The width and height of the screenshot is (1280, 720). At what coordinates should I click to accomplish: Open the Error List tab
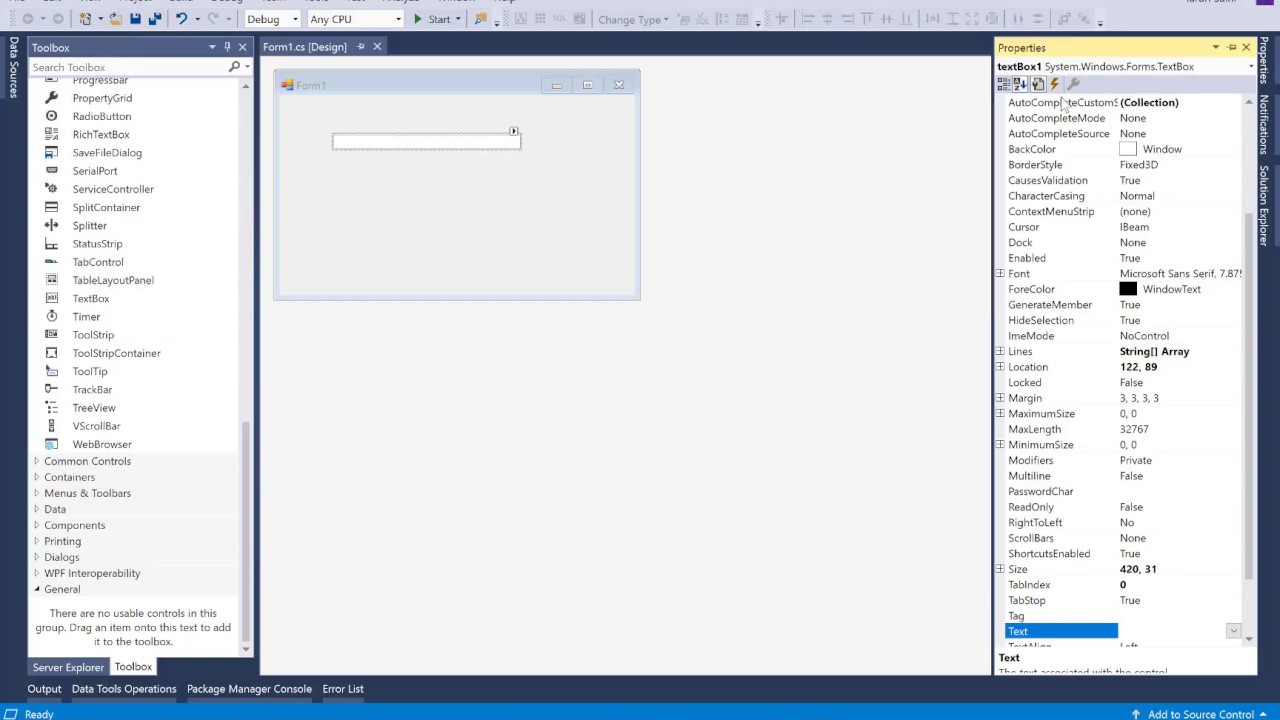(343, 689)
